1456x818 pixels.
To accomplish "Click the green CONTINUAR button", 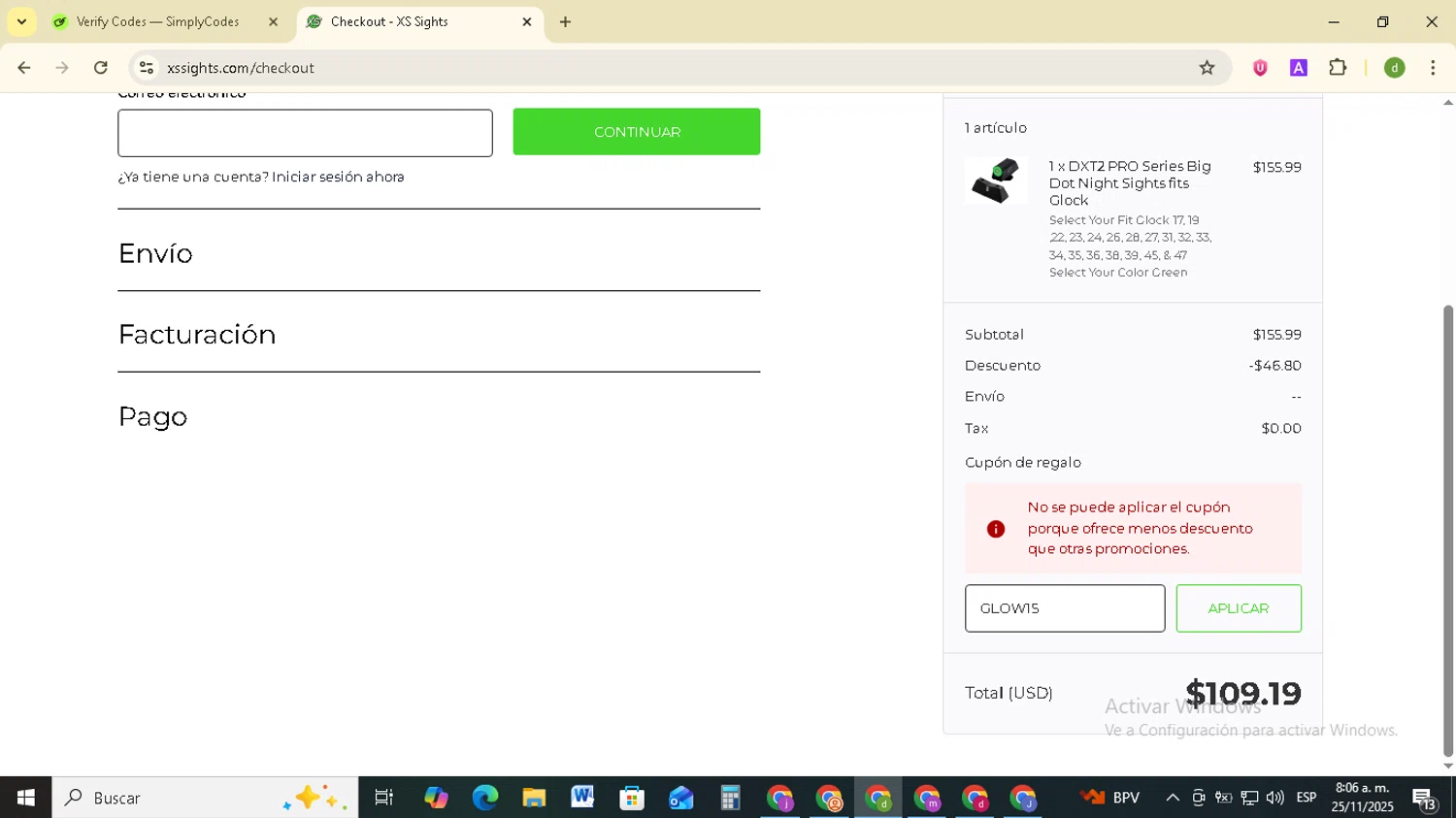I will 637,132.
